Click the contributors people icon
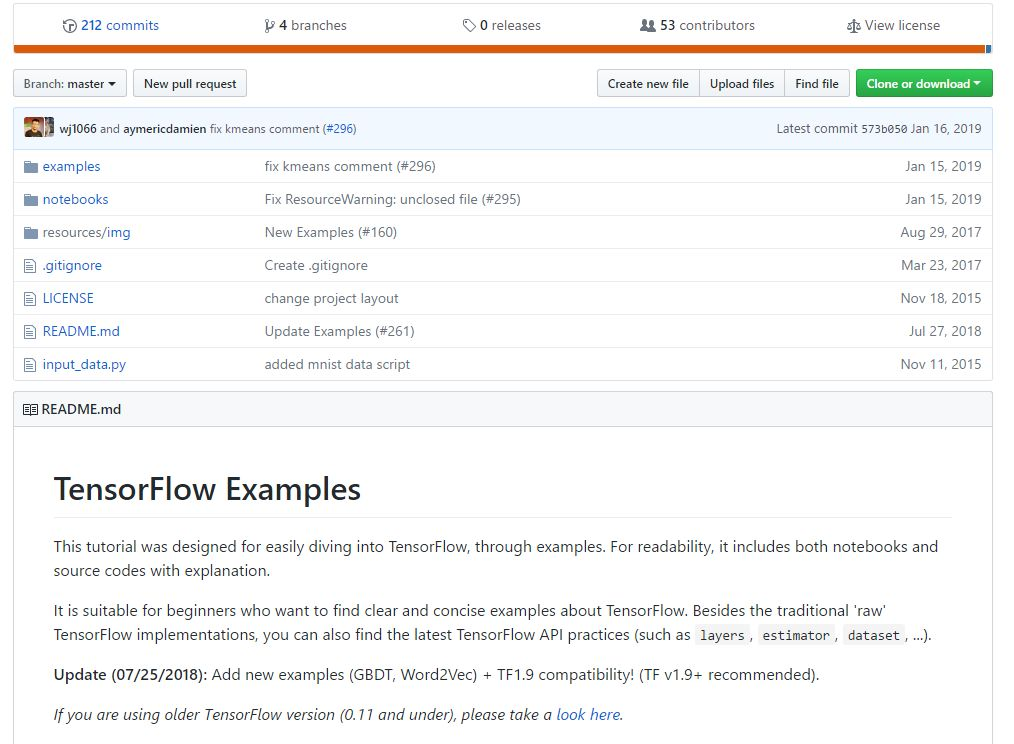 (647, 26)
